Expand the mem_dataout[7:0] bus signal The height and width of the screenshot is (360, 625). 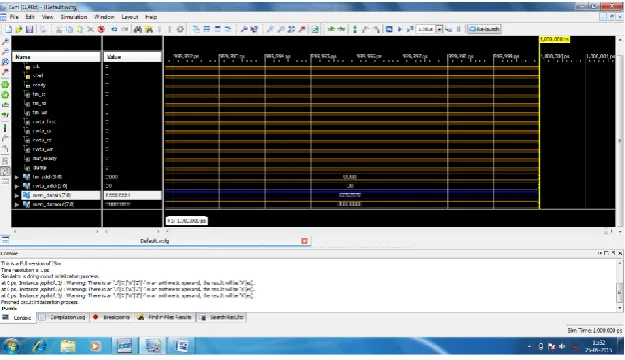17,205
